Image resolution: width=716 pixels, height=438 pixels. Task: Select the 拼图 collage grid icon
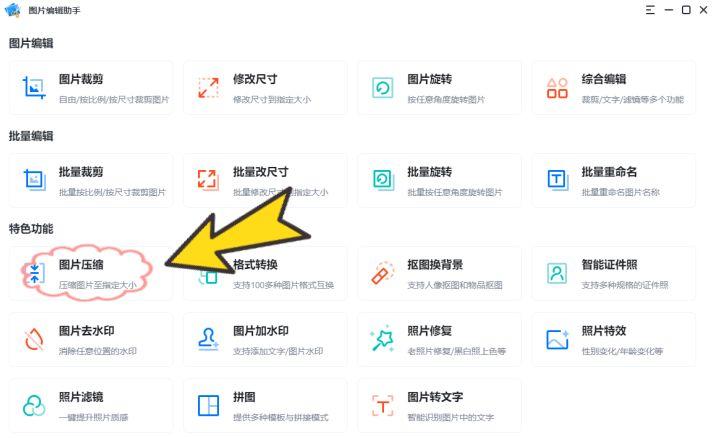(208, 406)
